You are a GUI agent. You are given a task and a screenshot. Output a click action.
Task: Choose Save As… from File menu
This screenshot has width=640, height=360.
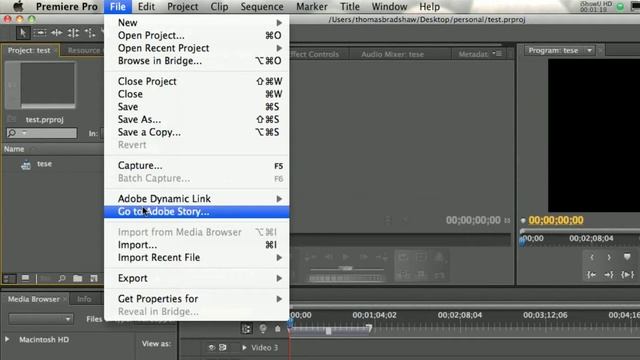[x=197, y=120]
